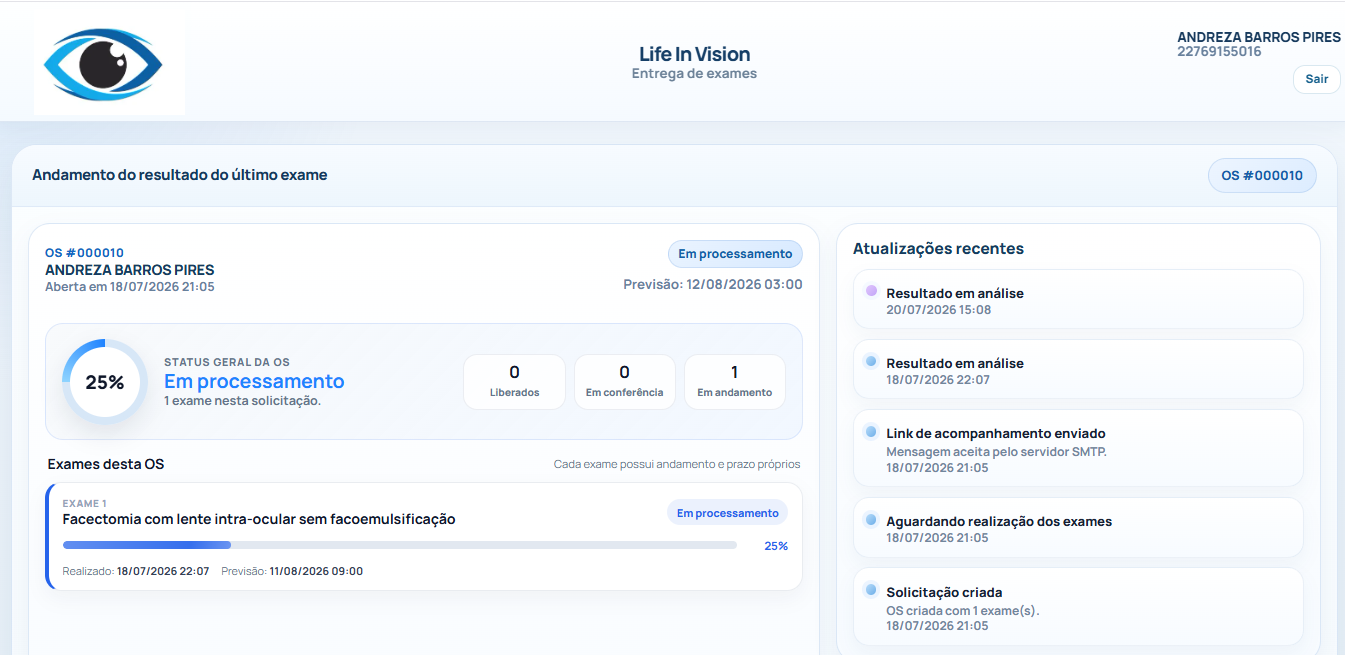Viewport: 1345px width, 655px height.
Task: Click the Entrega de exames subtitle
Action: [x=694, y=73]
